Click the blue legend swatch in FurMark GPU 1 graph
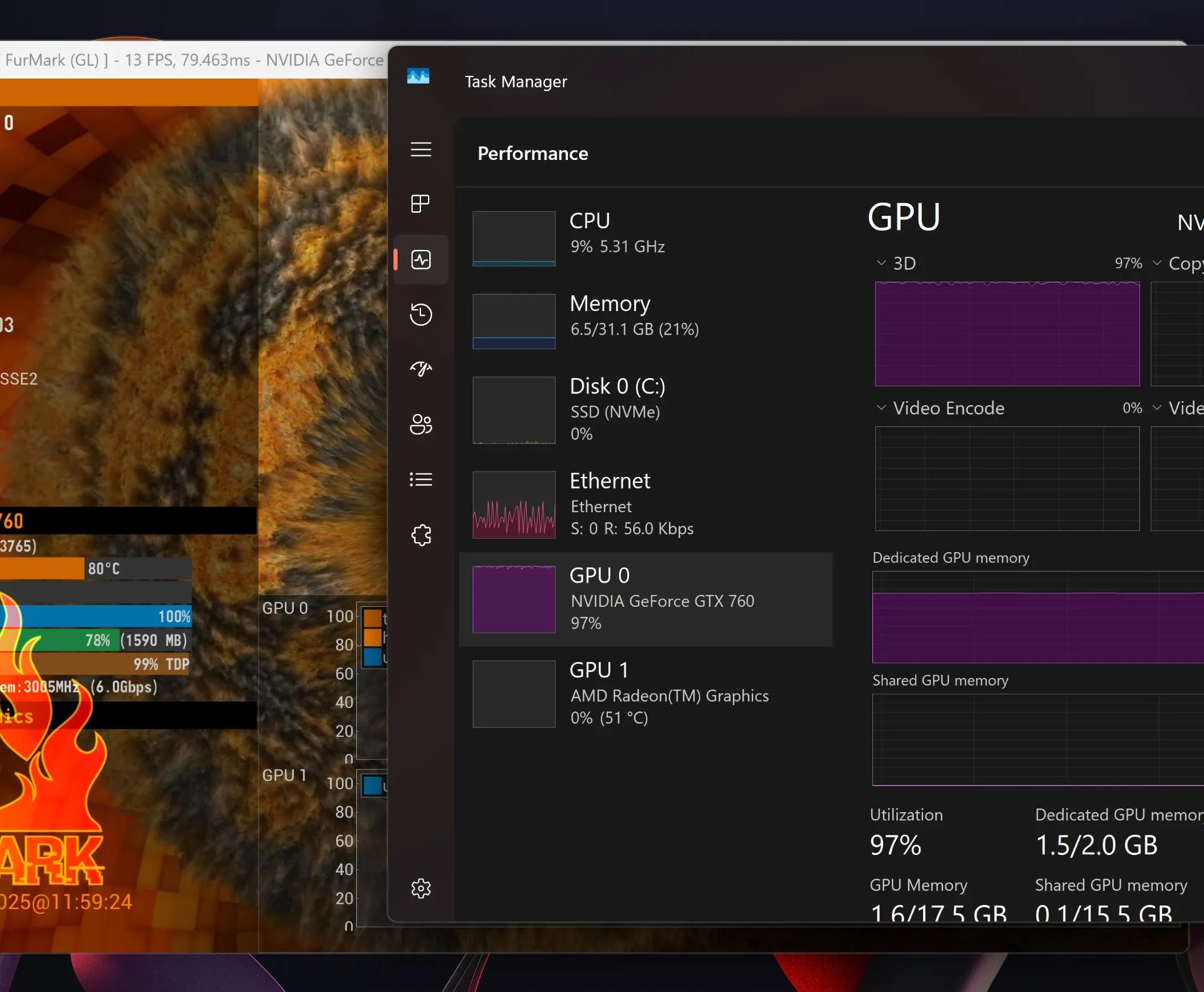Screen dimensions: 1204x992 373,786
